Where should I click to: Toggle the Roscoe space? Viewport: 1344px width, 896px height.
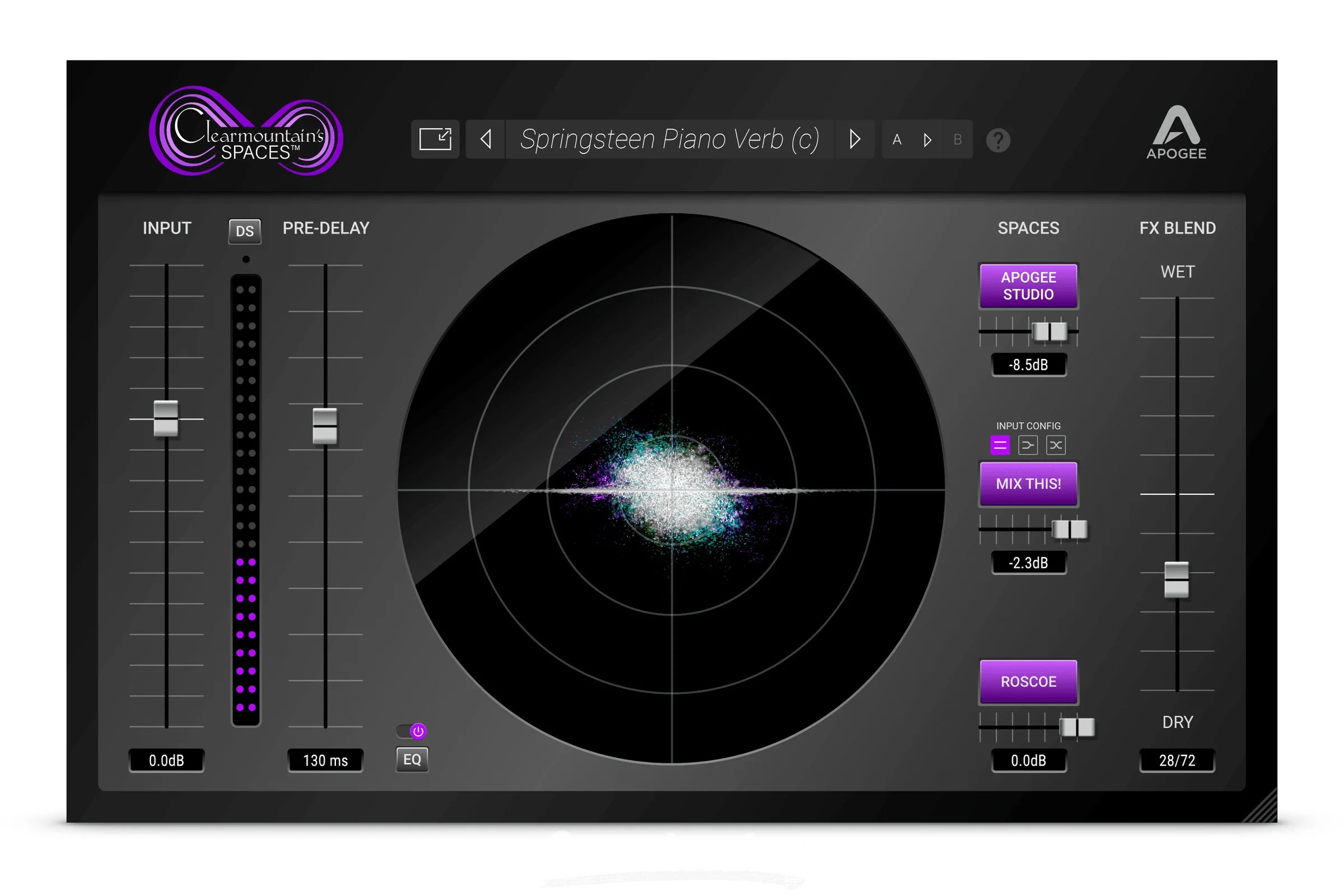(x=1029, y=682)
